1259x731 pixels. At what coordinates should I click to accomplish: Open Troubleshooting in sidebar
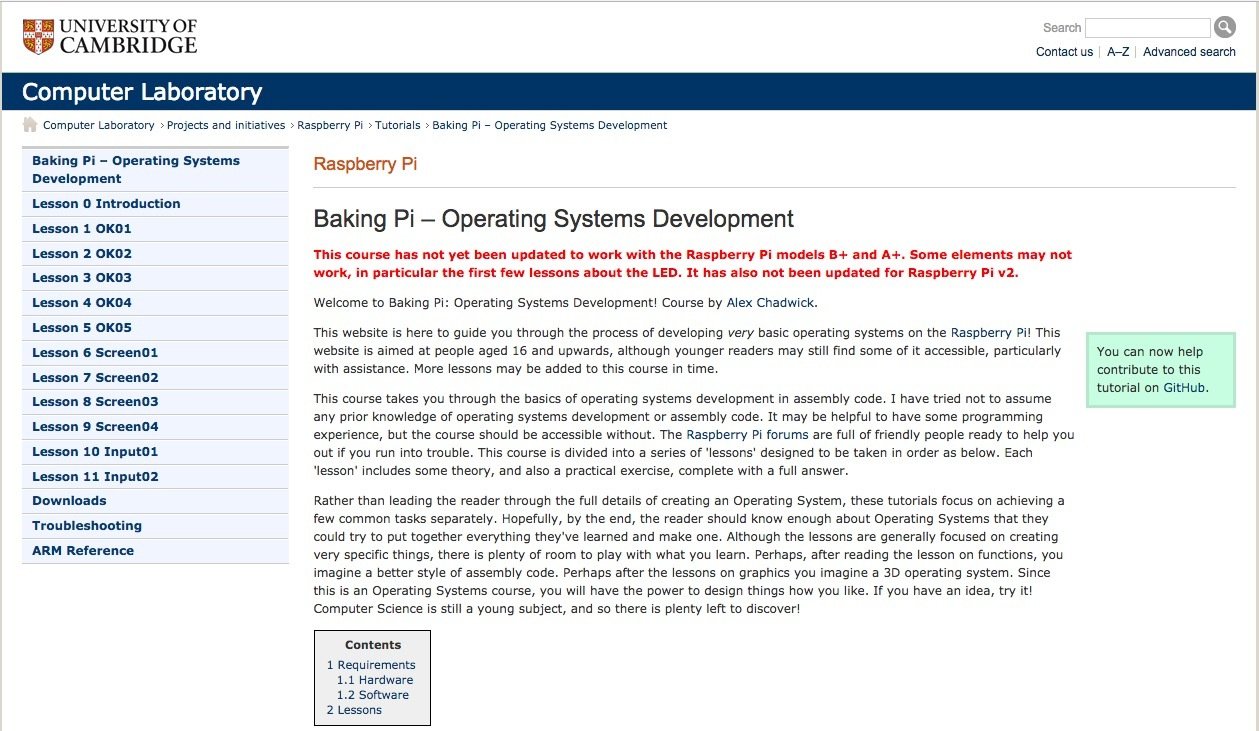point(155,526)
